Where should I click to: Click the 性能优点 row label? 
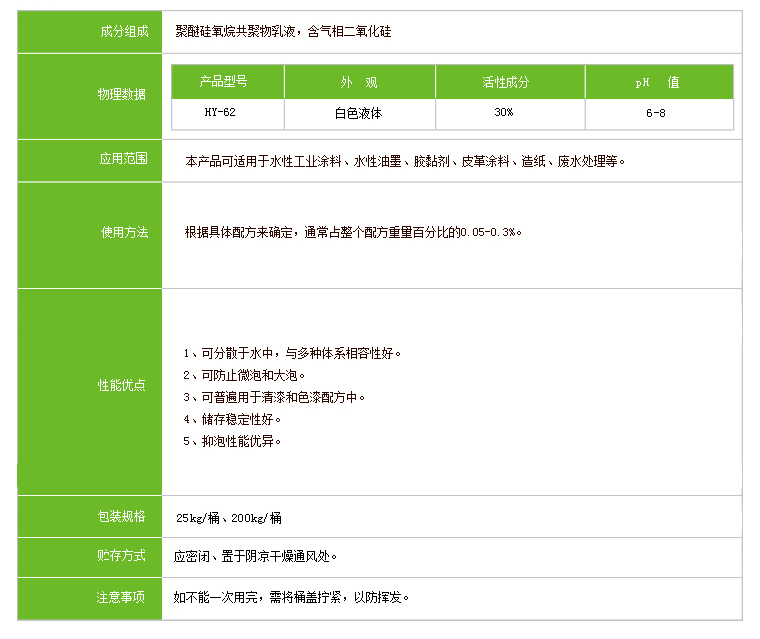[122, 386]
